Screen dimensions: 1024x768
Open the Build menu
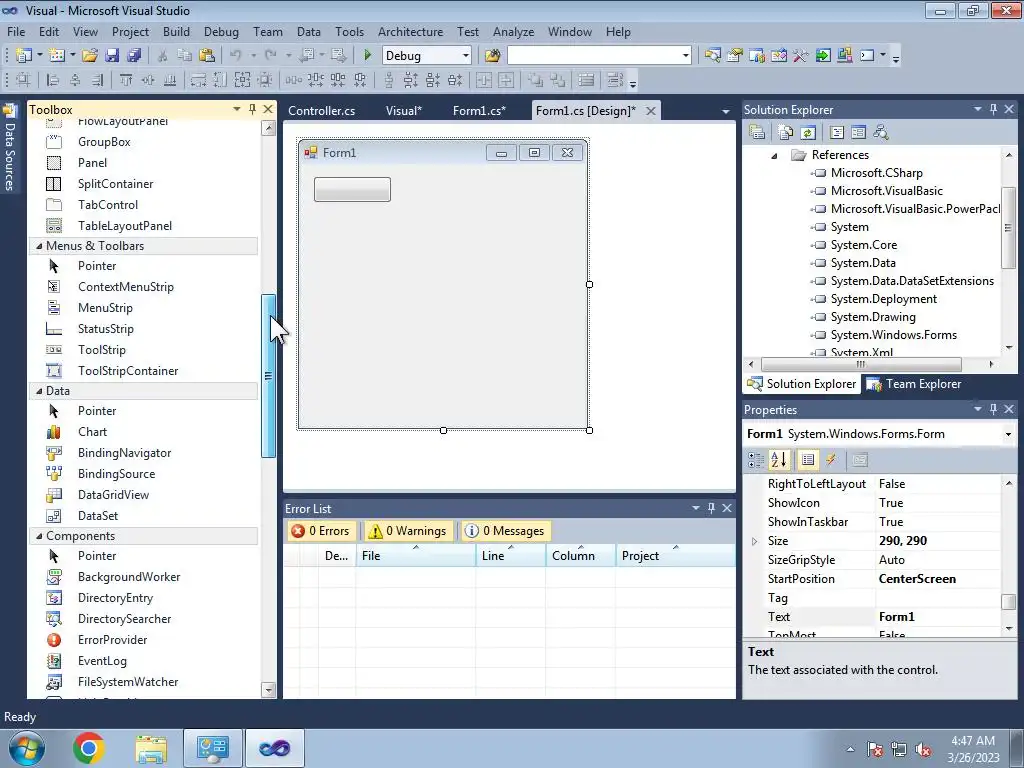(176, 31)
